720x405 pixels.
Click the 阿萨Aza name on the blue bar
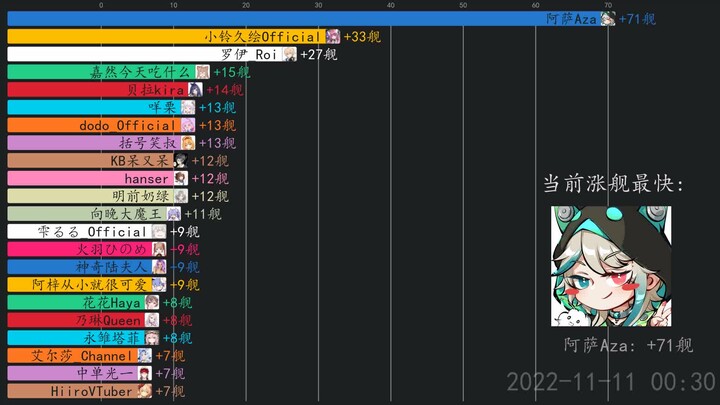571,19
